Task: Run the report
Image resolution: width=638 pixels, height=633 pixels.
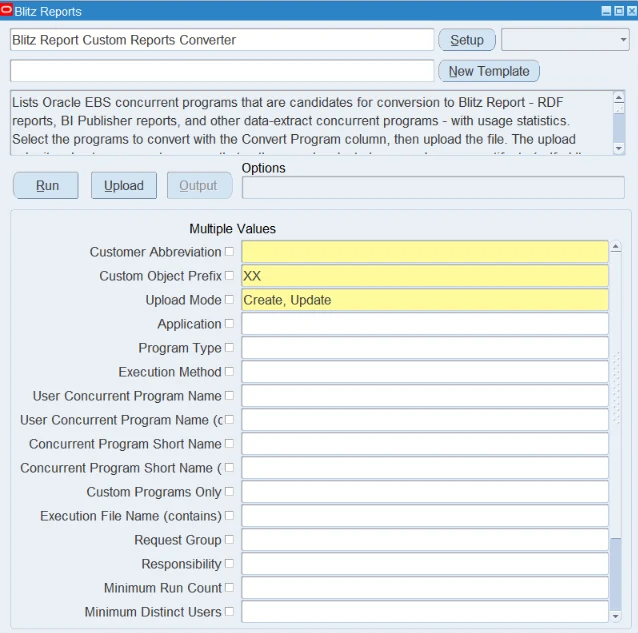Action: (x=46, y=186)
